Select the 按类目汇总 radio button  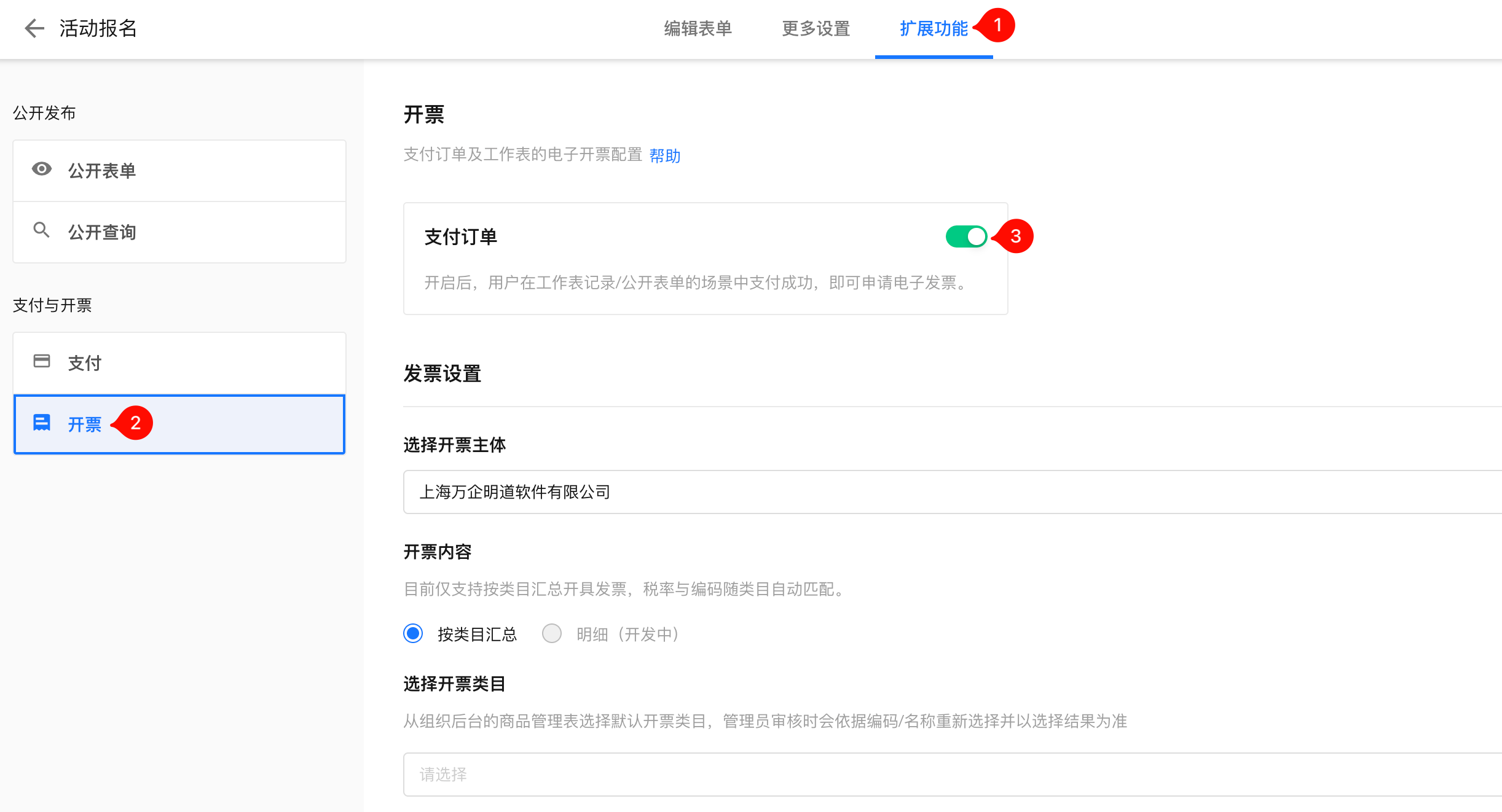[414, 633]
